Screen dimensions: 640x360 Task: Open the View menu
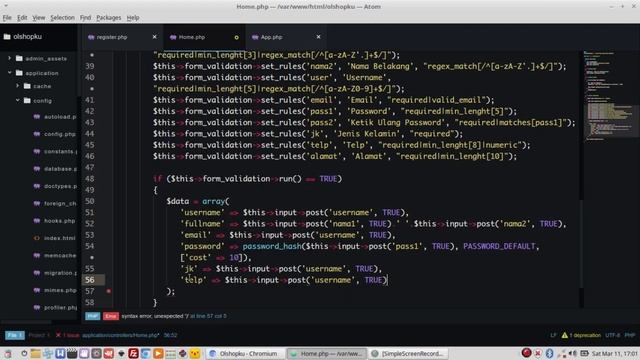(39, 18)
